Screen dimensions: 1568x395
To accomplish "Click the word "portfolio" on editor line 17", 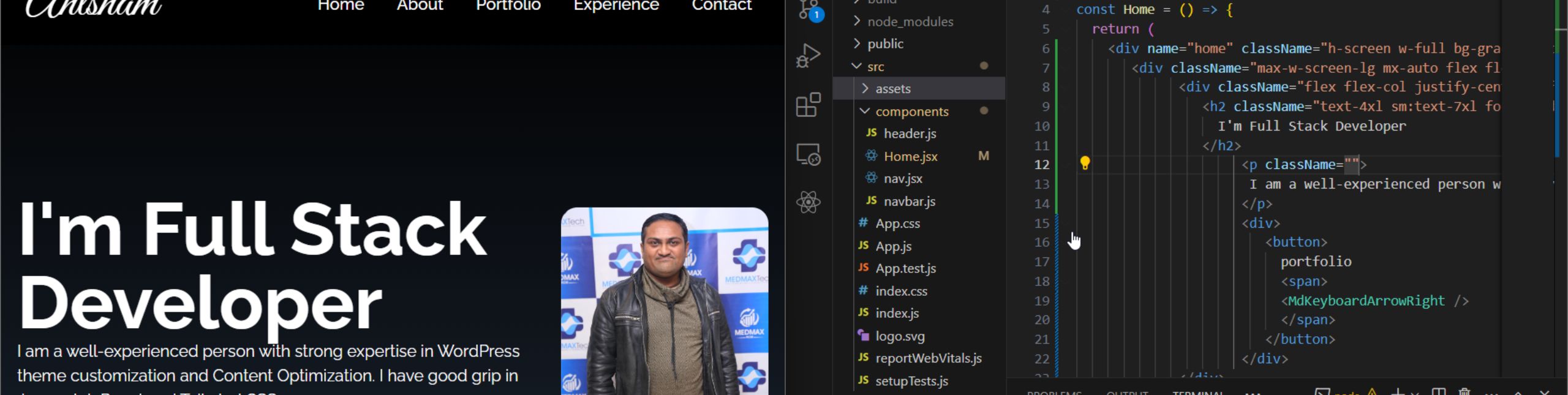I will pyautogui.click(x=1316, y=261).
